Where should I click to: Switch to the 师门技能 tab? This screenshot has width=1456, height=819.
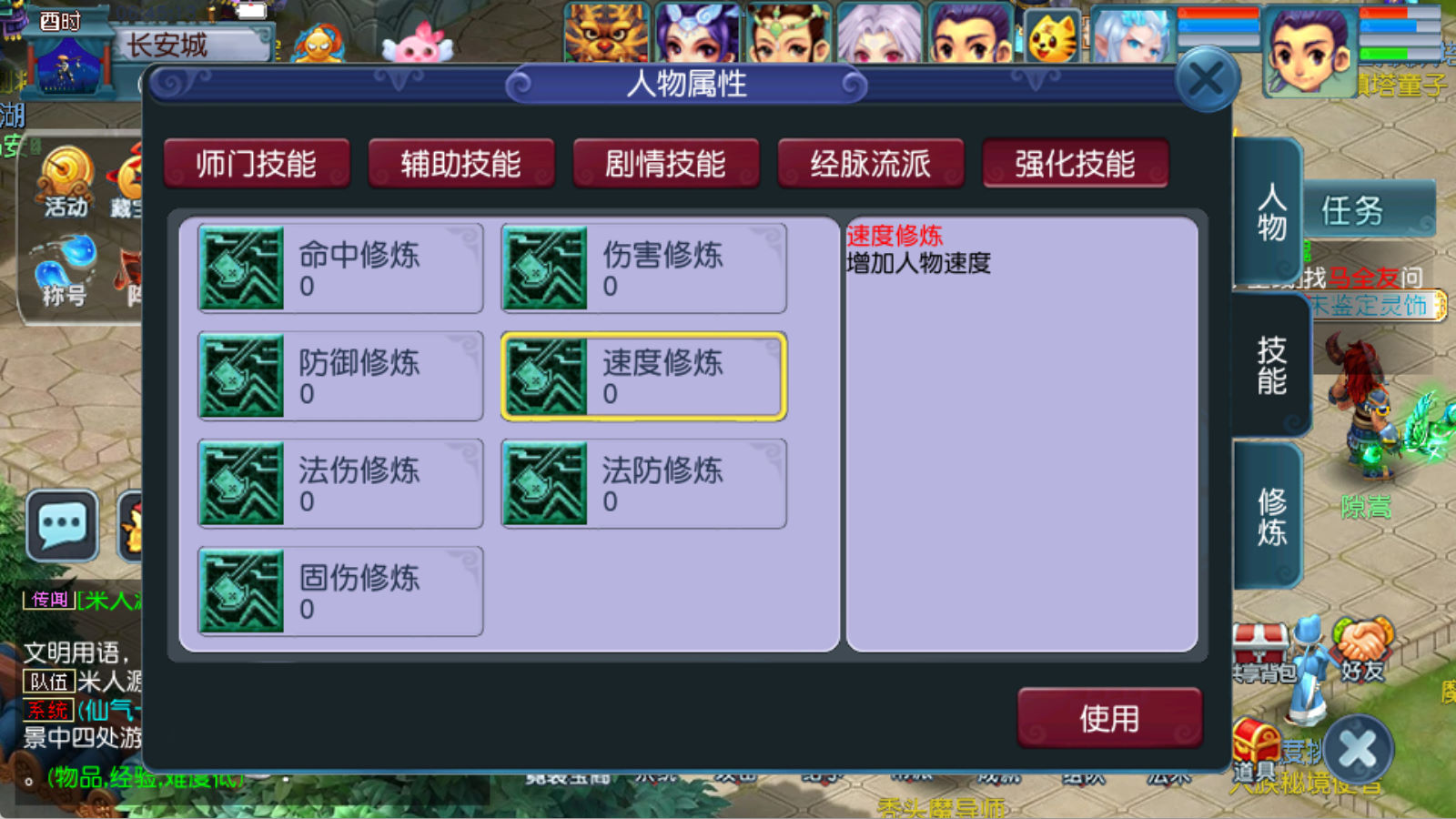coord(257,164)
